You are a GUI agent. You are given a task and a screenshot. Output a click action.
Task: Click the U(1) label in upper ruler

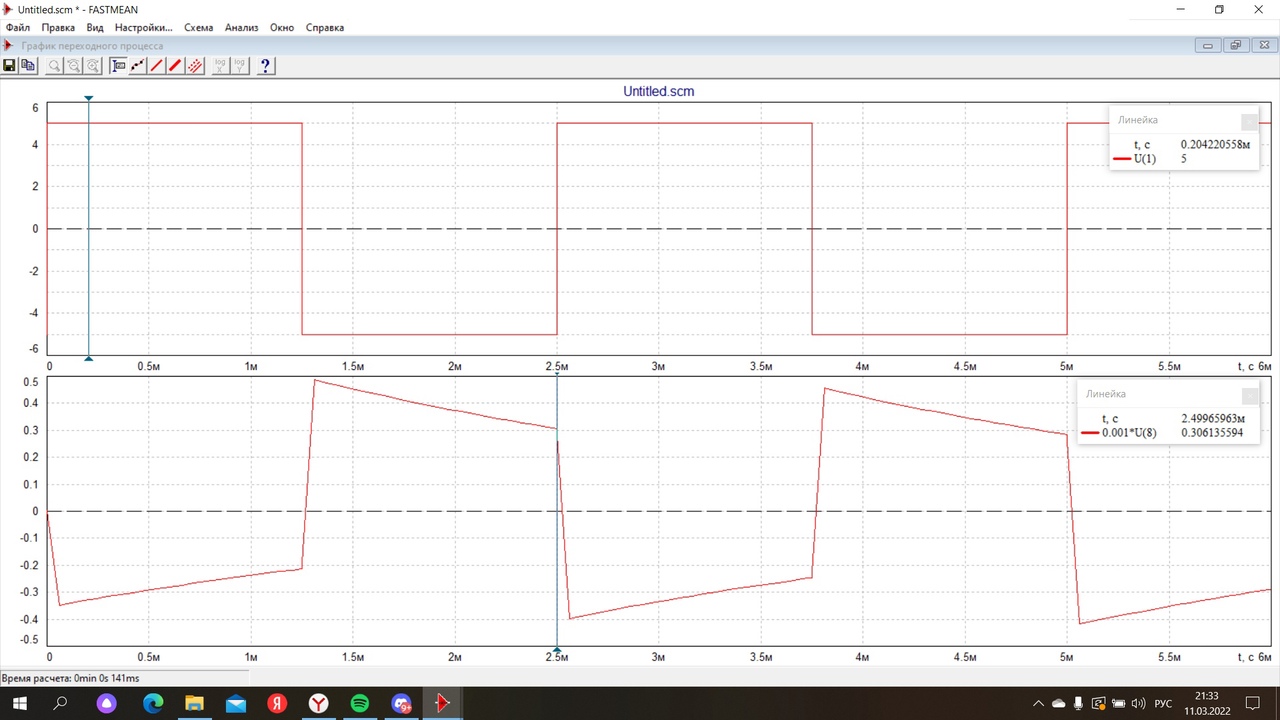coord(1145,159)
